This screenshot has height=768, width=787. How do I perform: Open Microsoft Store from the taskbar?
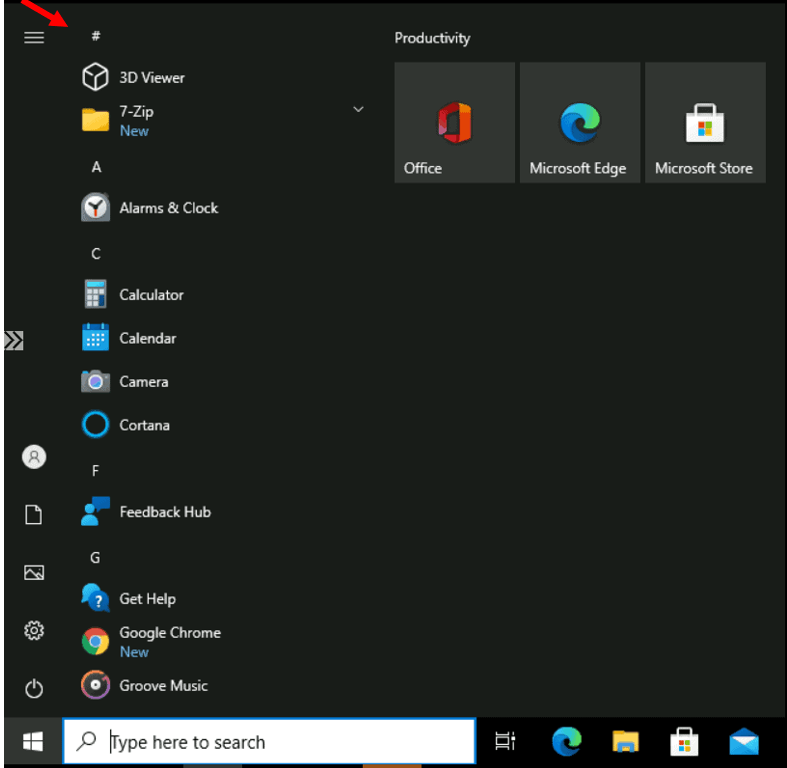[x=685, y=741]
